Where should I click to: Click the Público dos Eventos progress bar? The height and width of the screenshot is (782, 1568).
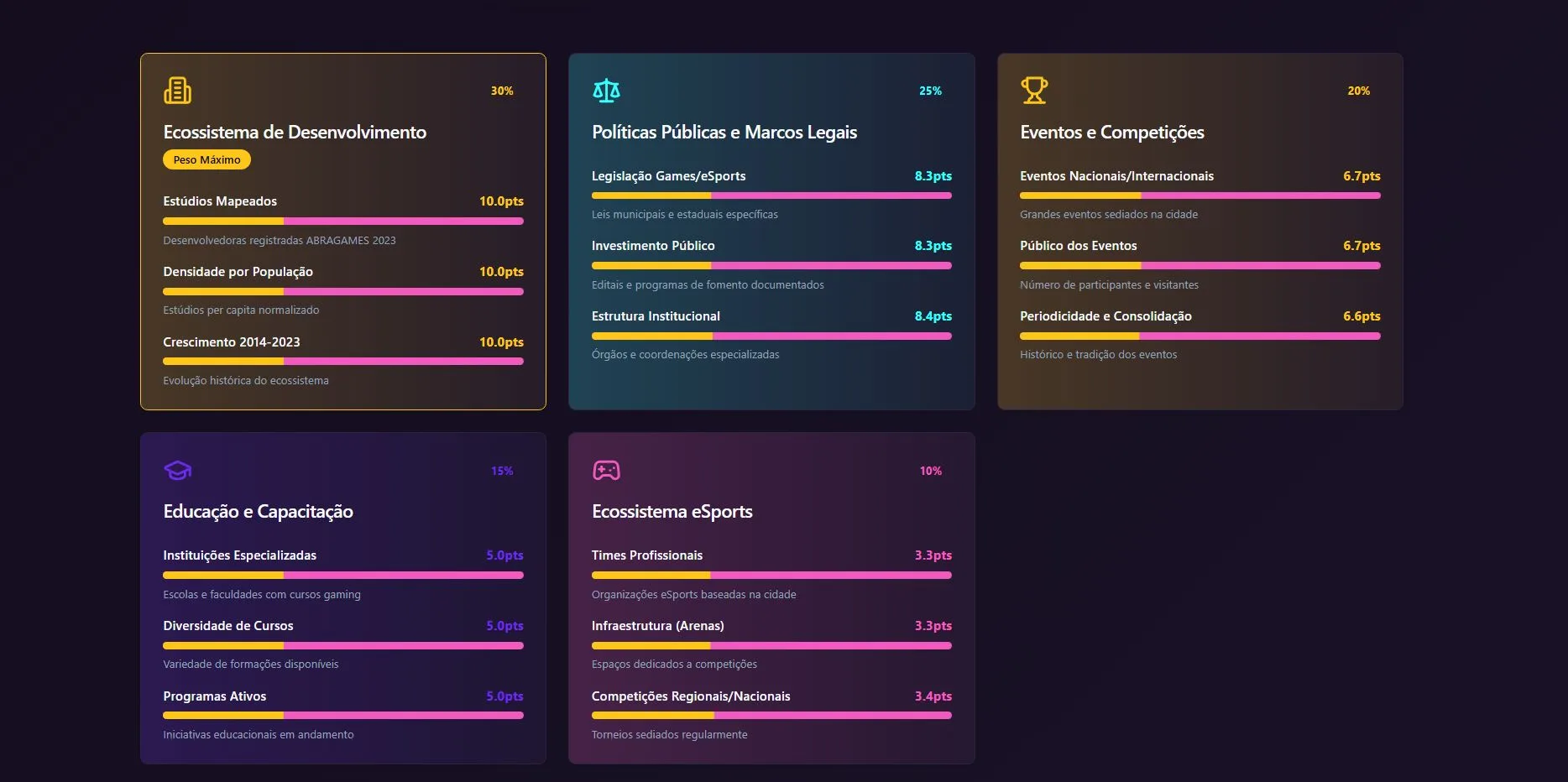tap(1200, 266)
